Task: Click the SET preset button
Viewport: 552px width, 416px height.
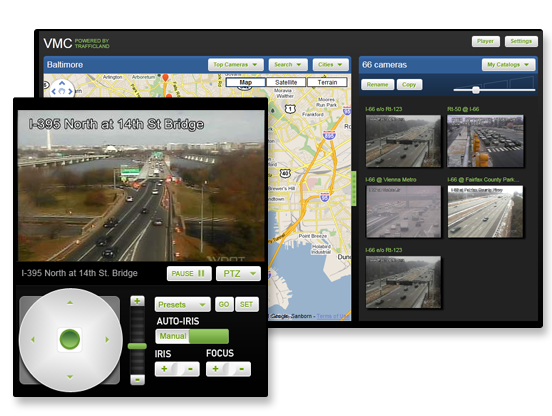Action: (246, 304)
